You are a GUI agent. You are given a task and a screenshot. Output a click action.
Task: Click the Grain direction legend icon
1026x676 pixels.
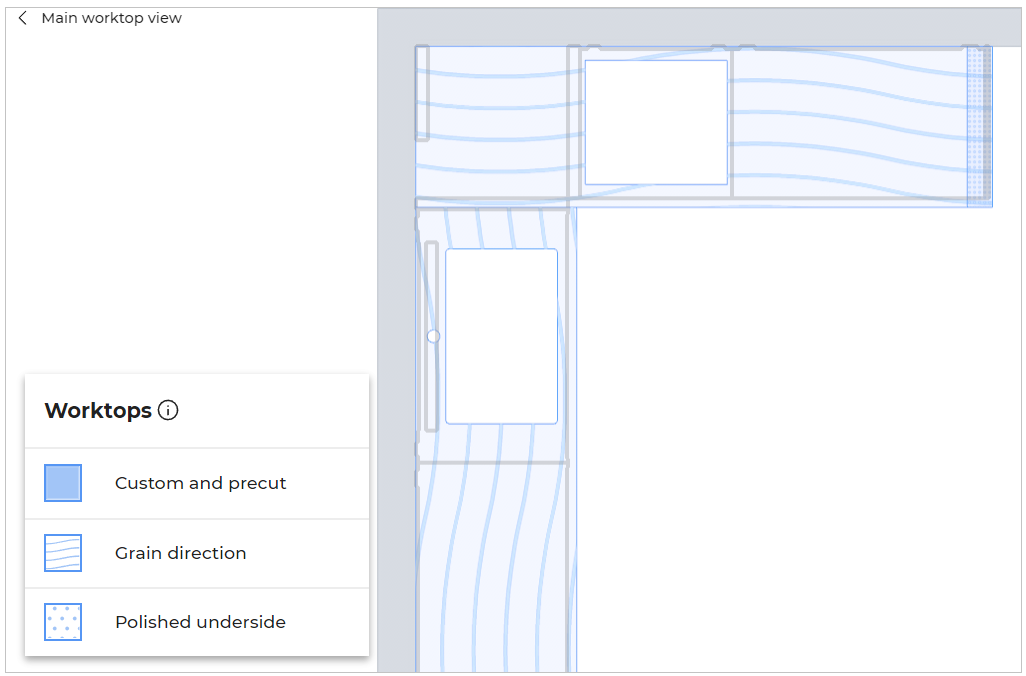pos(63,553)
